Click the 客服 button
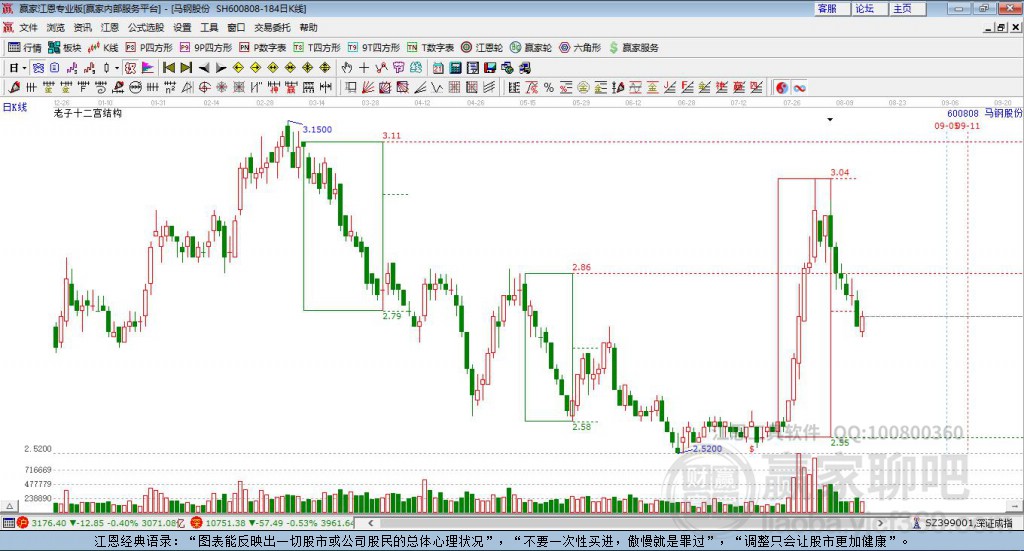1024x551 pixels. coord(831,8)
